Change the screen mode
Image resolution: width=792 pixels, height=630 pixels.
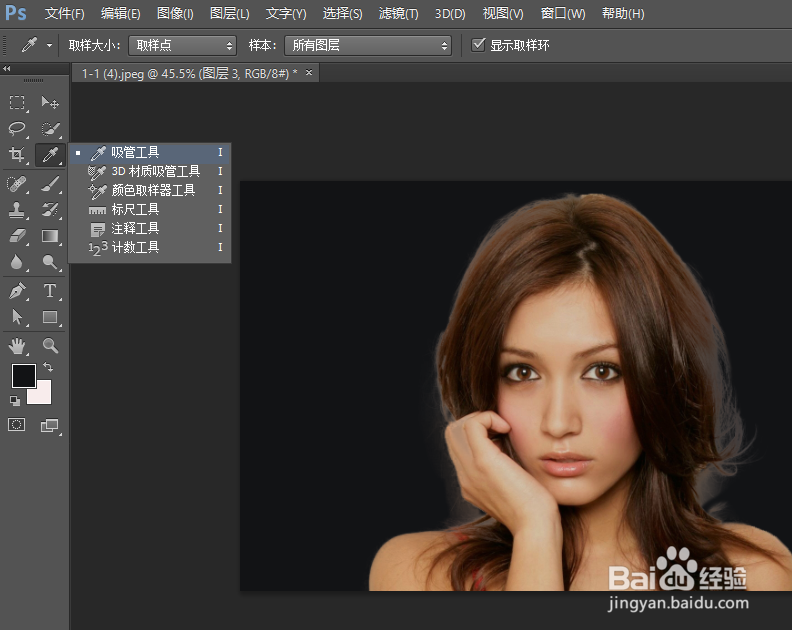(50, 425)
